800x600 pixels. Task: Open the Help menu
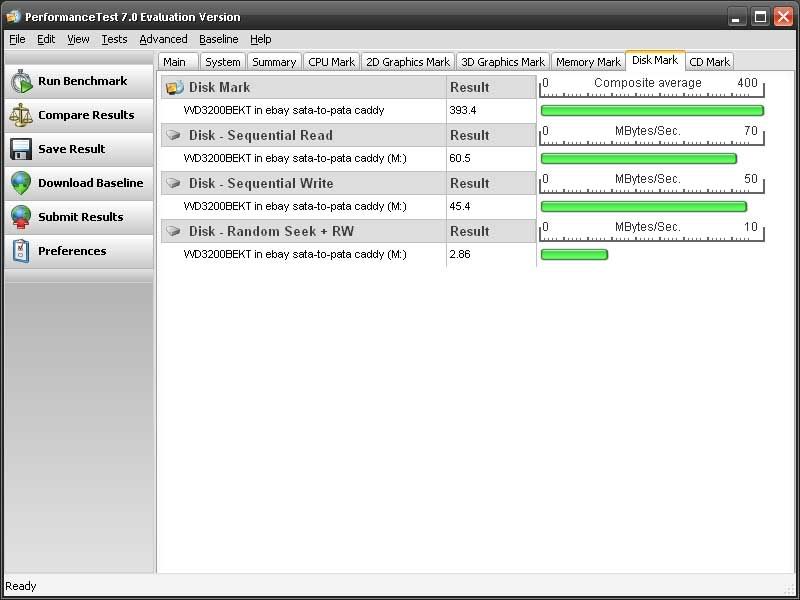tap(261, 39)
